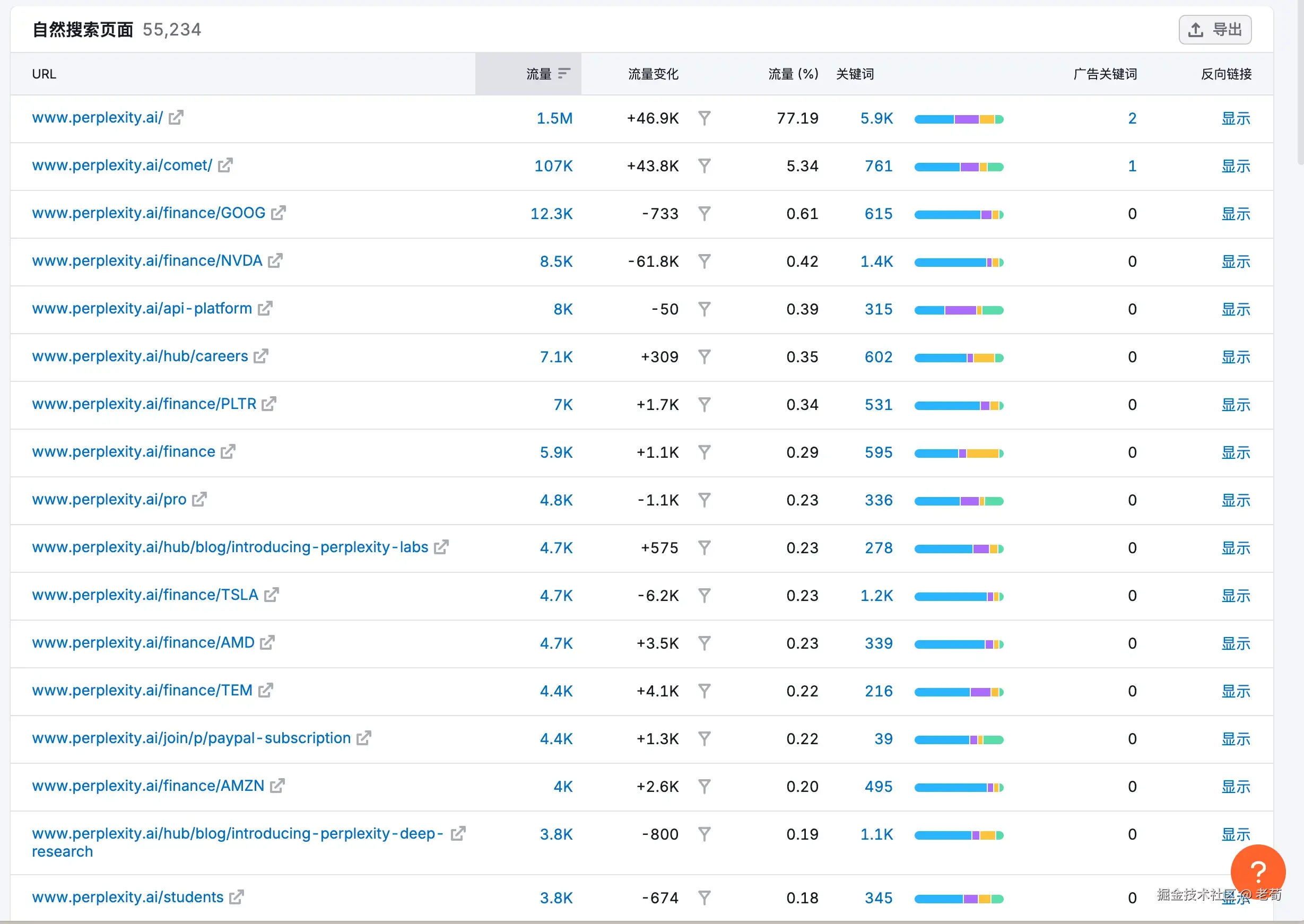Click the 流量变化 column header
Screen dimensions: 1304x924
(653, 74)
